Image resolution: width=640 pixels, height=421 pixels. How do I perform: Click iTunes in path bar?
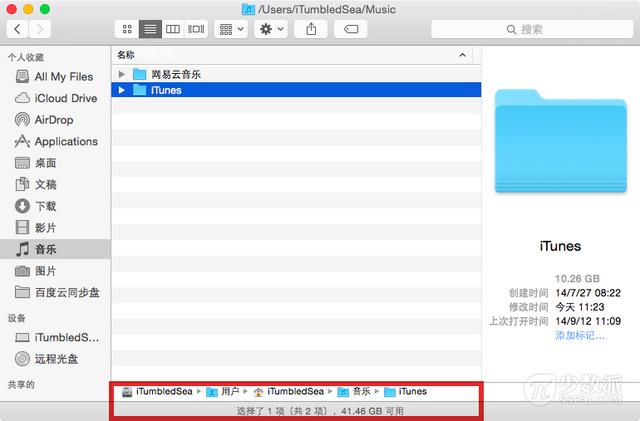(406, 392)
